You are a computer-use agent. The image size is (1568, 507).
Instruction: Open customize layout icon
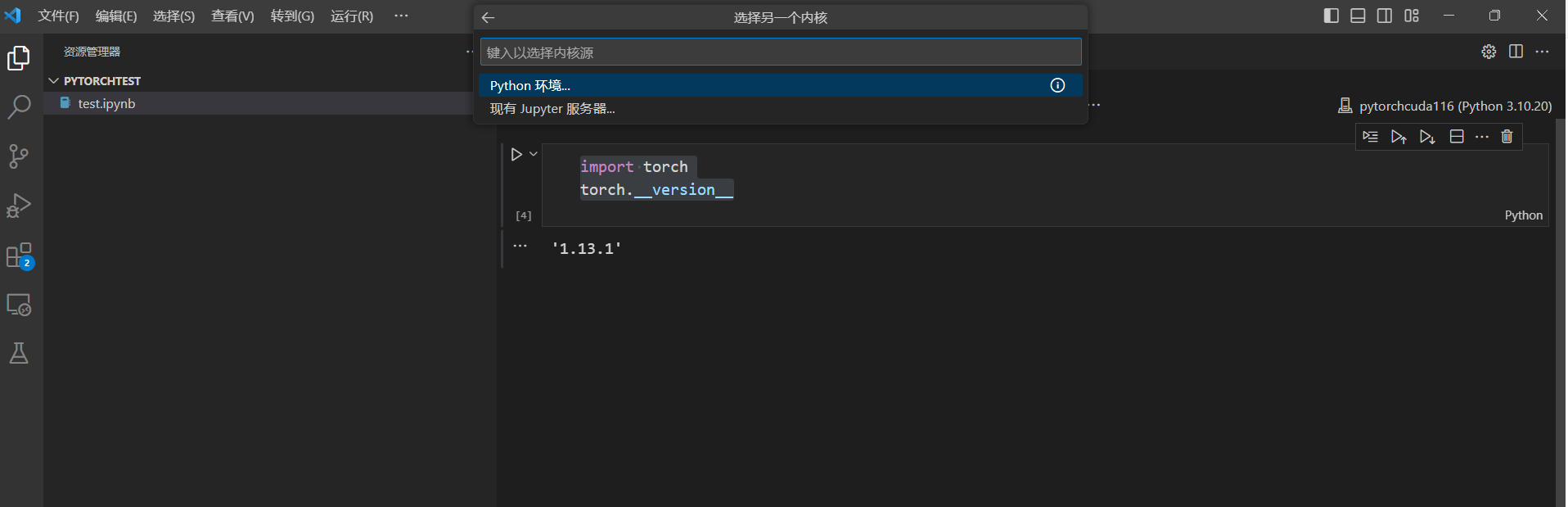coord(1412,16)
